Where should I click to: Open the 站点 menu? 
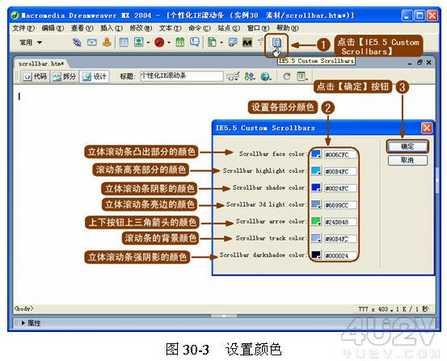tap(228, 28)
